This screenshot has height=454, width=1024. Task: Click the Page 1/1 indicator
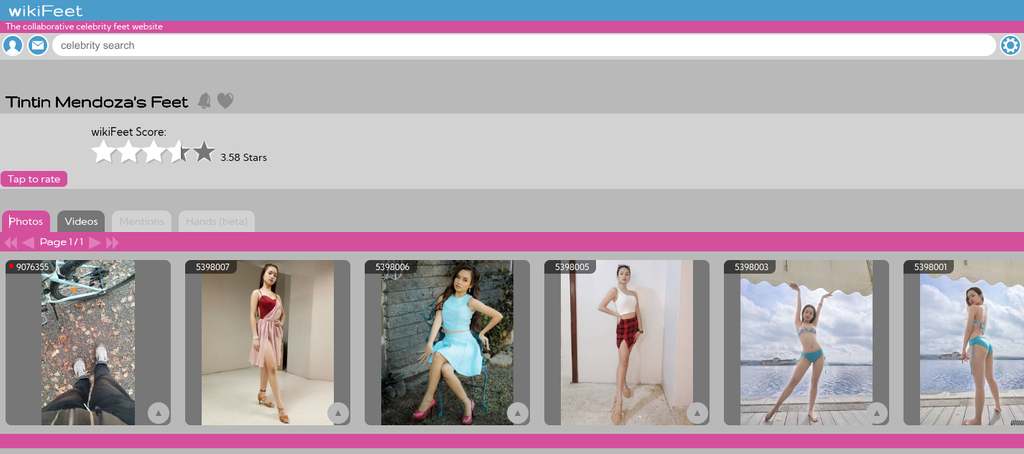[x=61, y=242]
